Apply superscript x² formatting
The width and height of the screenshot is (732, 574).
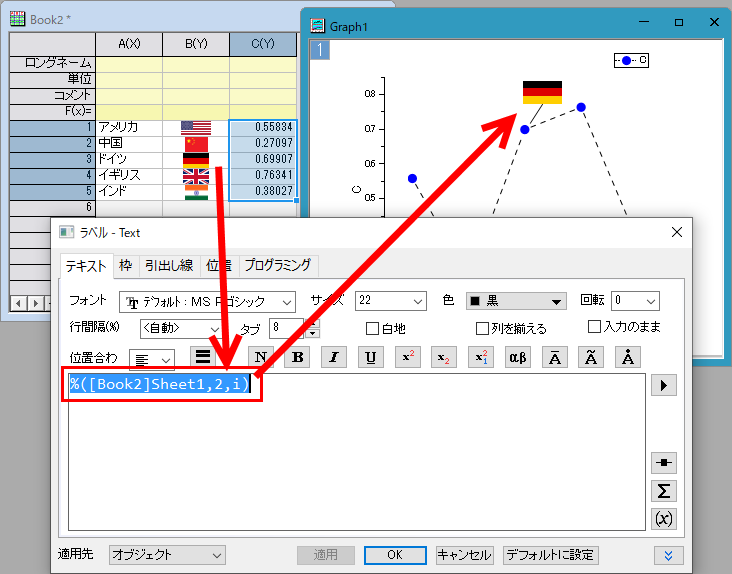tap(408, 357)
